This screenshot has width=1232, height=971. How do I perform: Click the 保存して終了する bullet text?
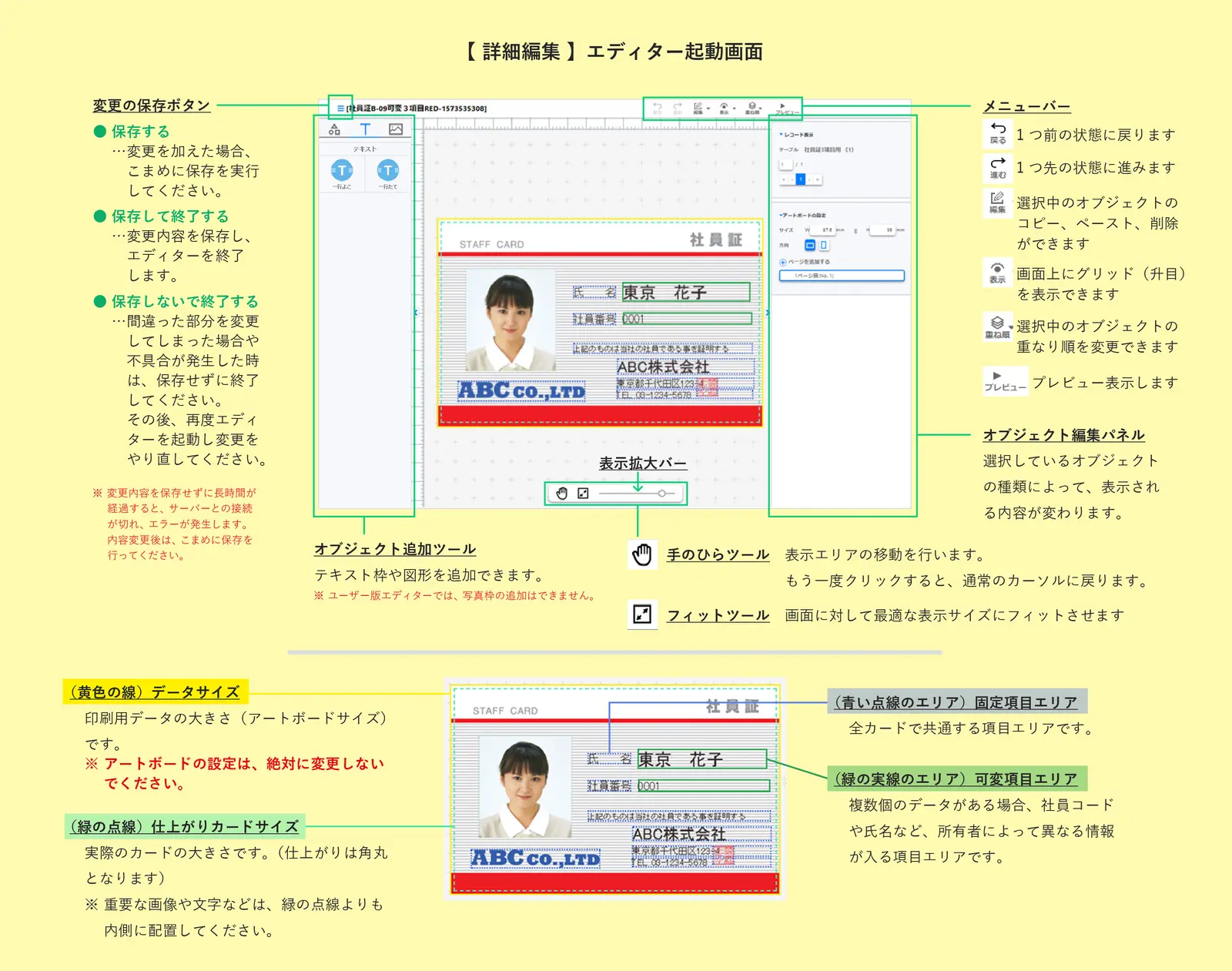tap(170, 216)
